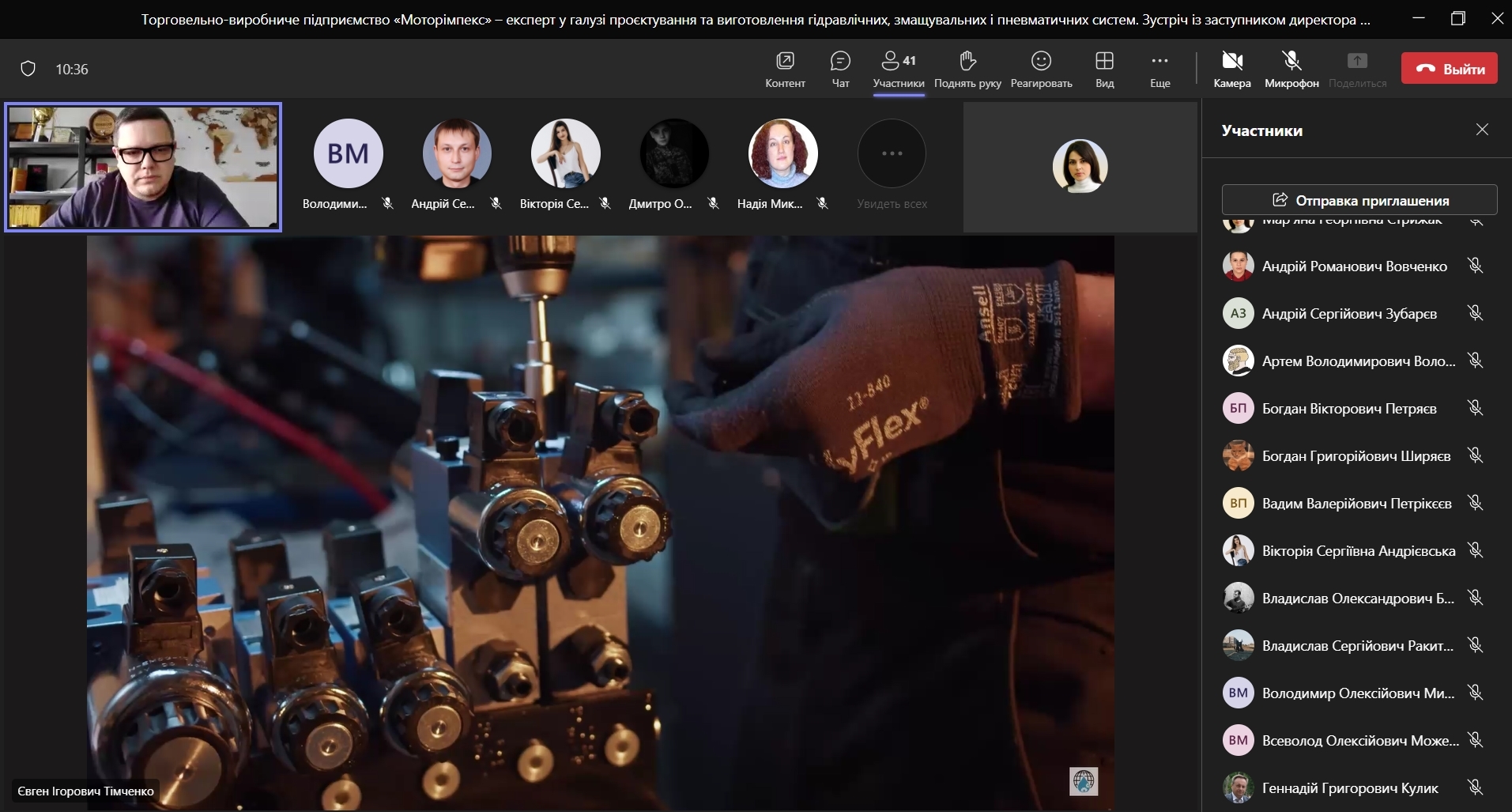Click the Євген Ігорович Тімченко name label
The image size is (1512, 812).
tap(85, 791)
